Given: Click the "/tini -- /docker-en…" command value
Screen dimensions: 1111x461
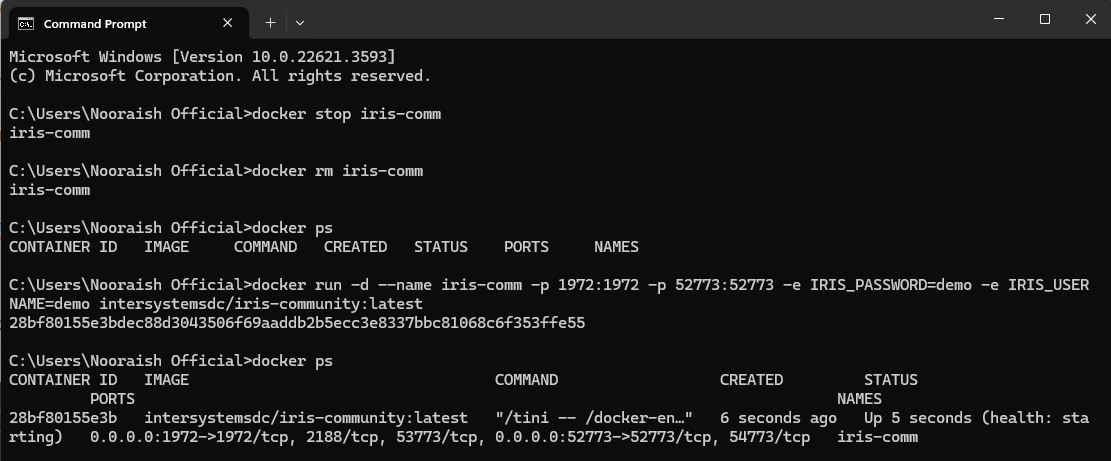Looking at the screenshot, I should 594,418.
